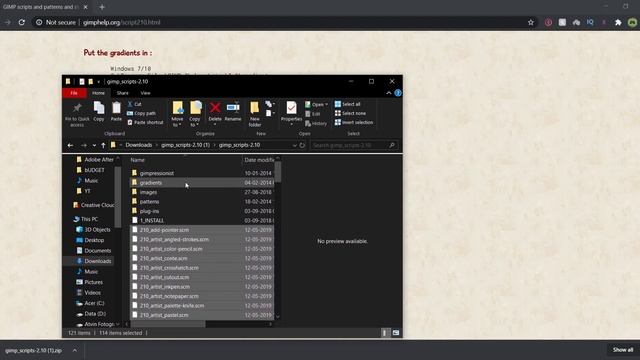Click the History command in ribbon

click(316, 123)
